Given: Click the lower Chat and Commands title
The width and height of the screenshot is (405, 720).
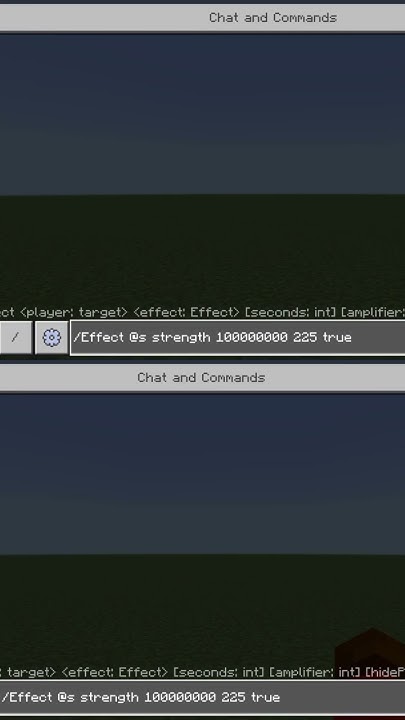Looking at the screenshot, I should pyautogui.click(x=201, y=377).
